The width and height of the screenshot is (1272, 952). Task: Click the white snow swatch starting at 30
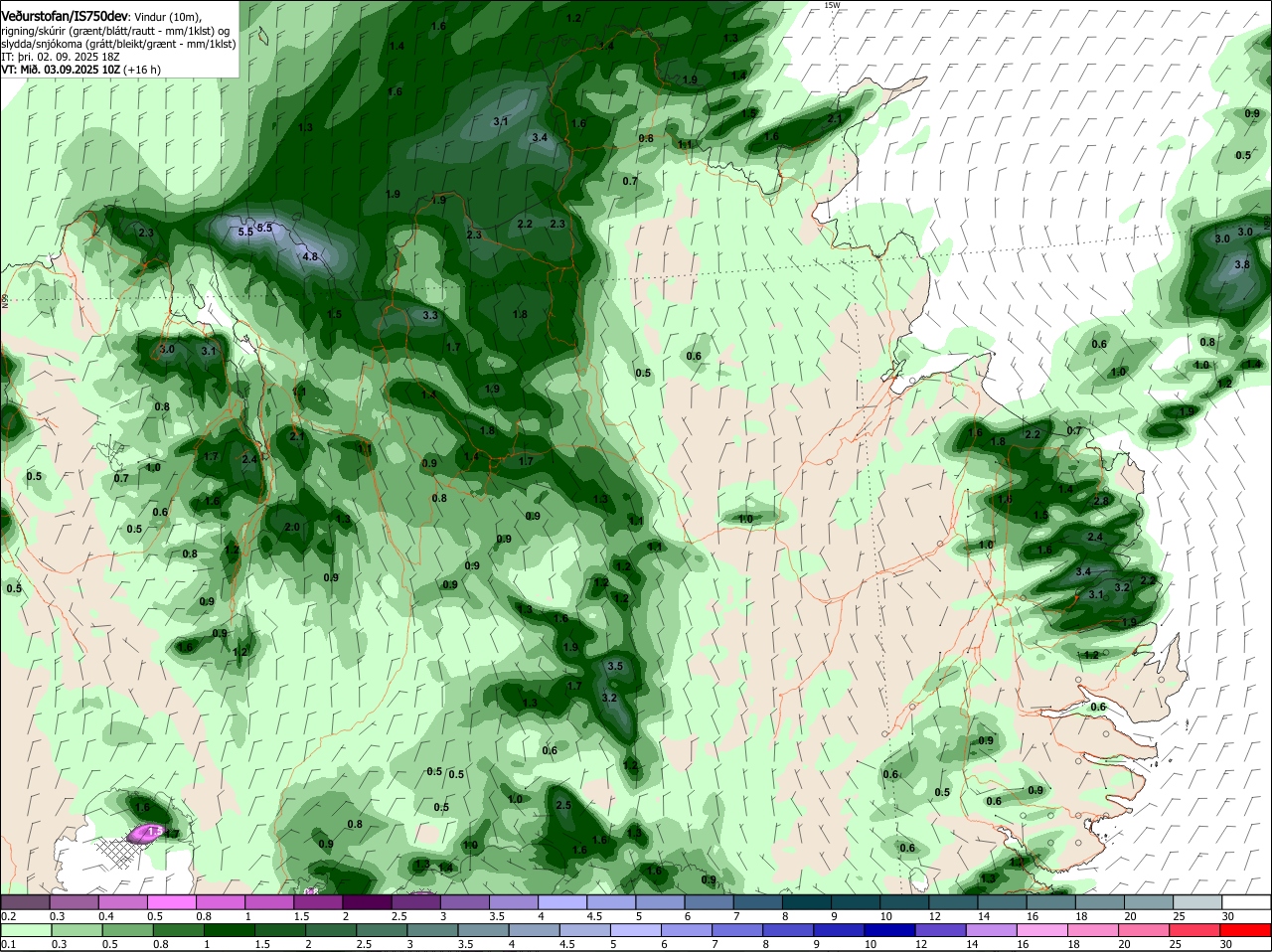pyautogui.click(x=1247, y=902)
